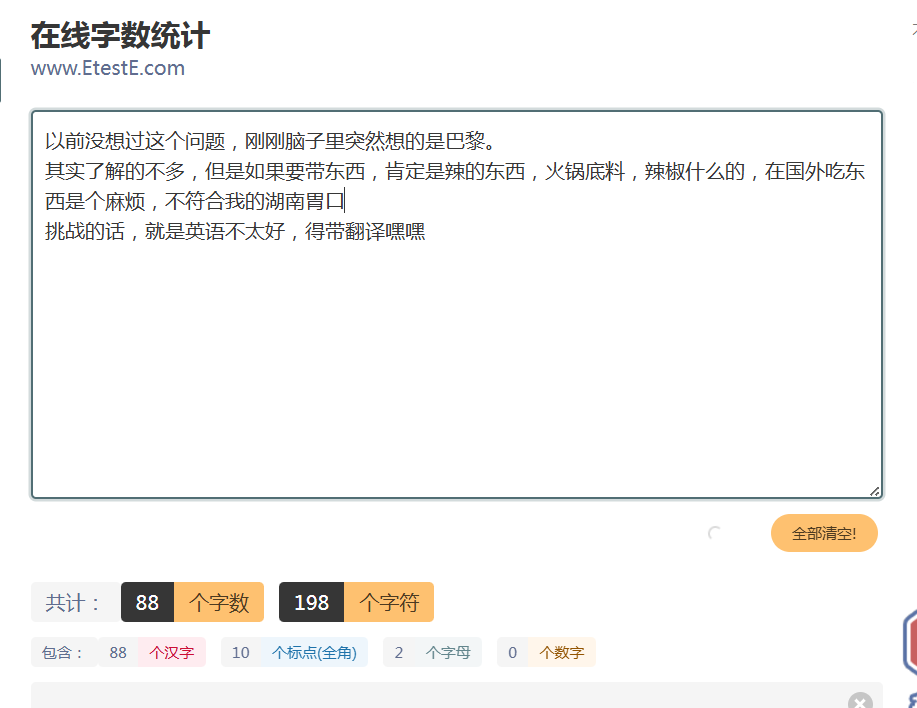The image size is (917, 708).
Task: Click the 全部清空! clear button
Action: 824,533
